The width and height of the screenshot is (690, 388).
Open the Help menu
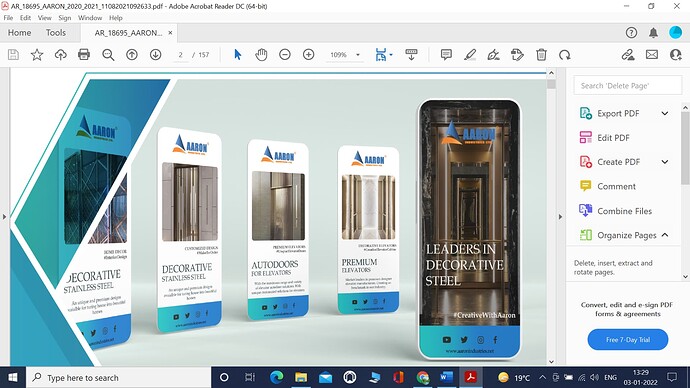click(x=116, y=18)
